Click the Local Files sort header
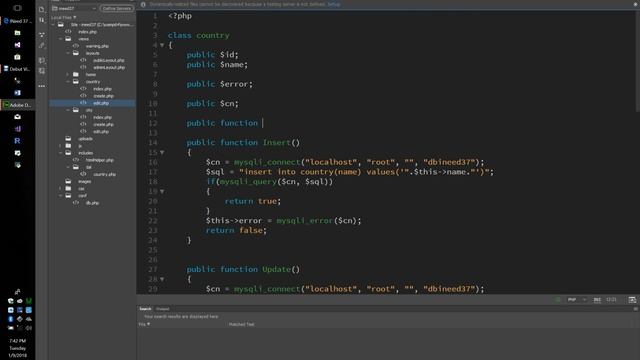The width and height of the screenshot is (640, 360). click(64, 18)
